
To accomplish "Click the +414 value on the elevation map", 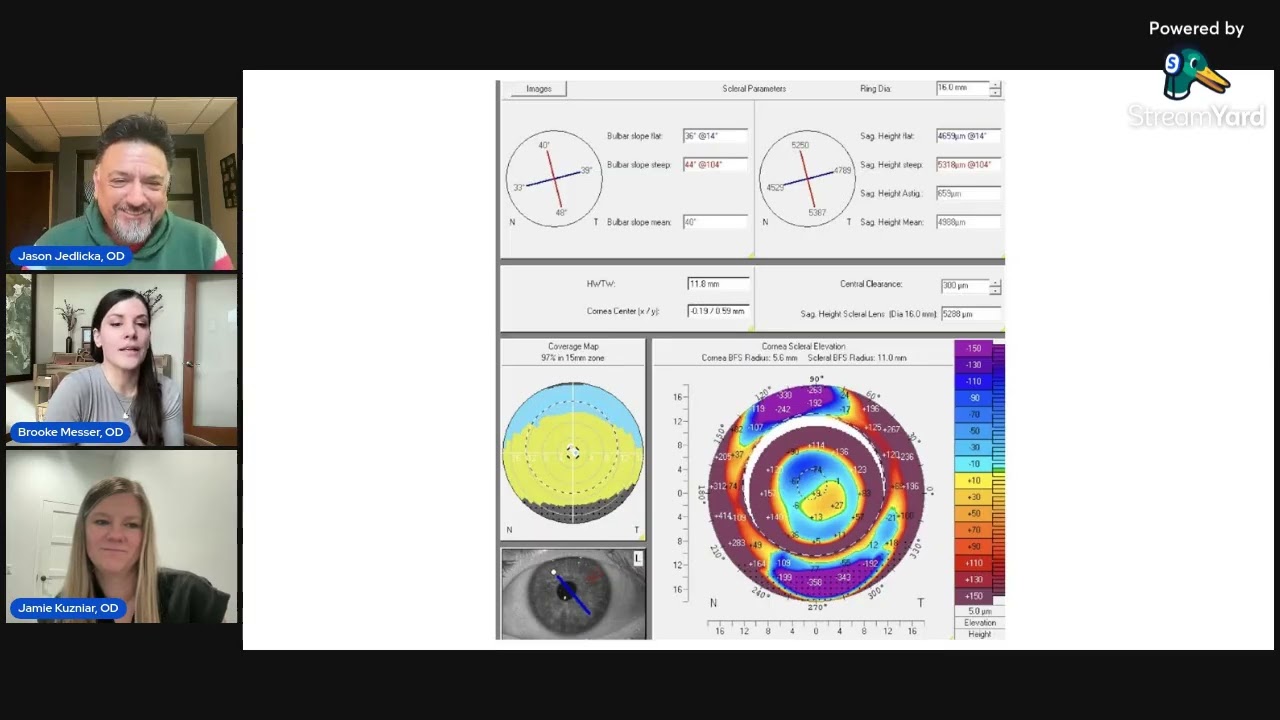I will tap(723, 516).
